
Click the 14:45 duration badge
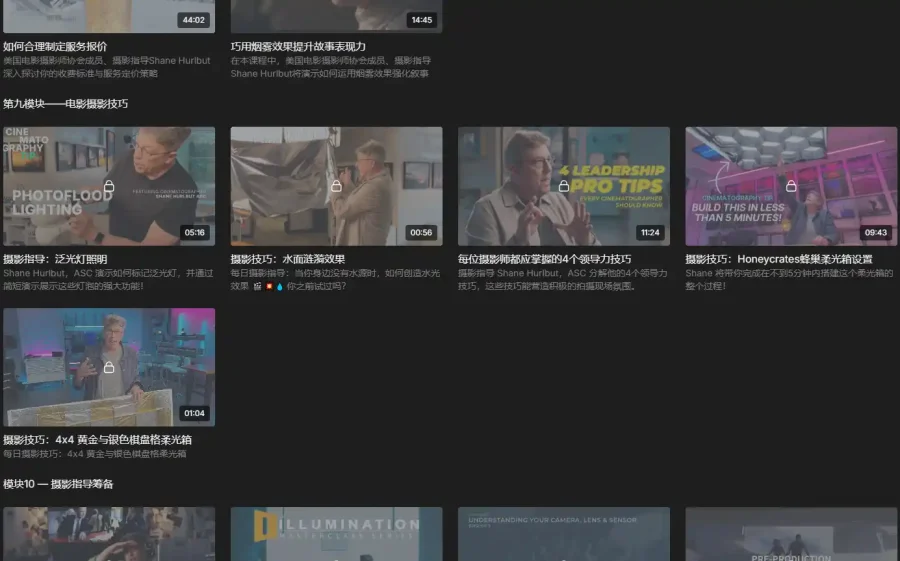pos(422,20)
